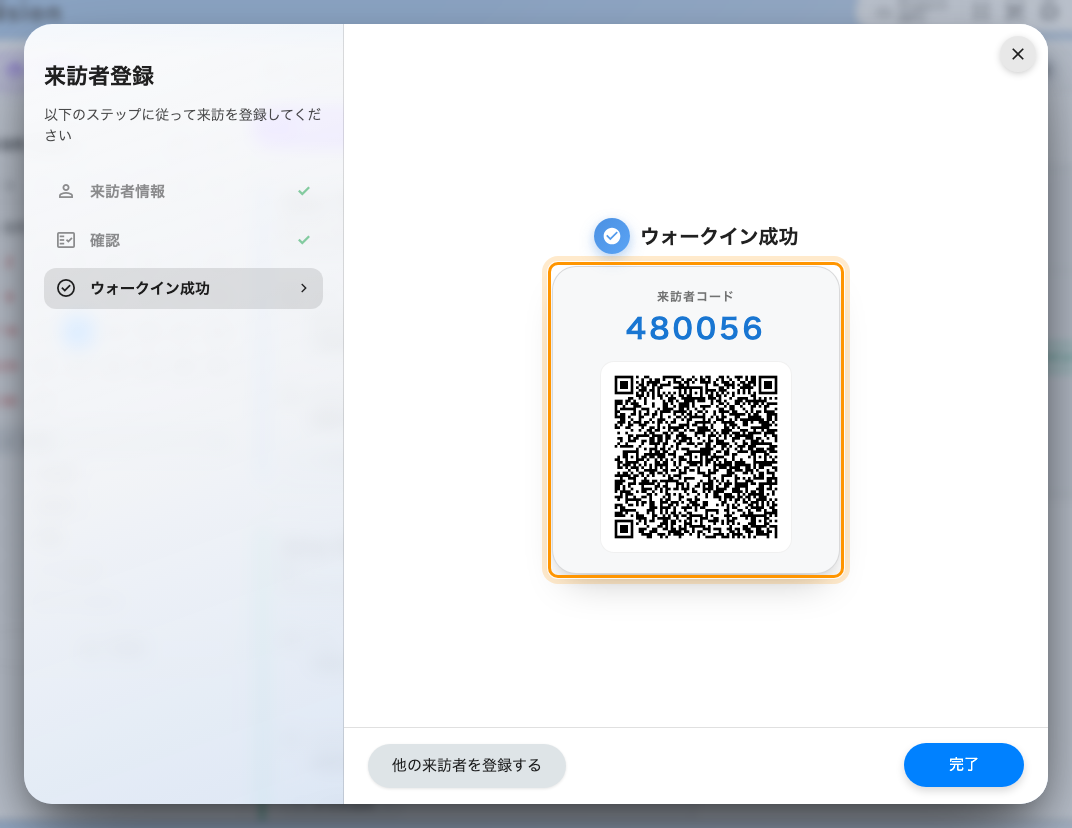Click the circled check icon in sidebar step
1072x828 pixels.
[66, 289]
